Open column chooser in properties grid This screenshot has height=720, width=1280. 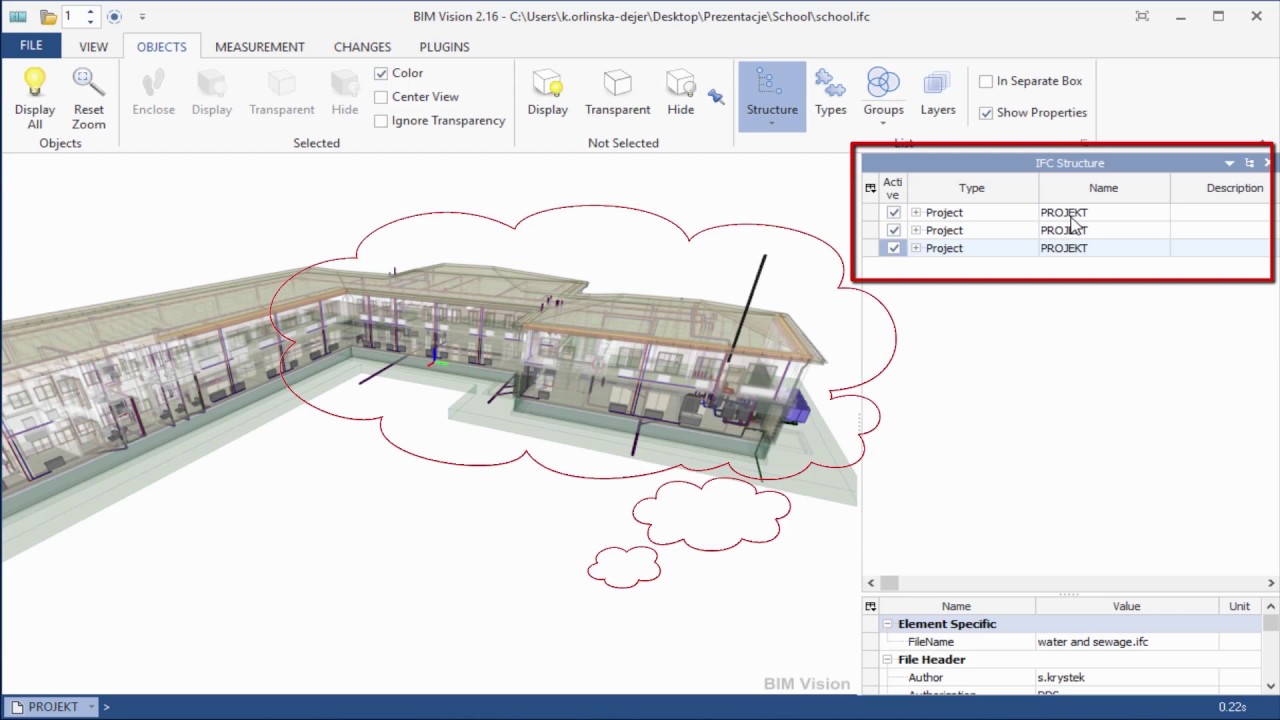870,606
